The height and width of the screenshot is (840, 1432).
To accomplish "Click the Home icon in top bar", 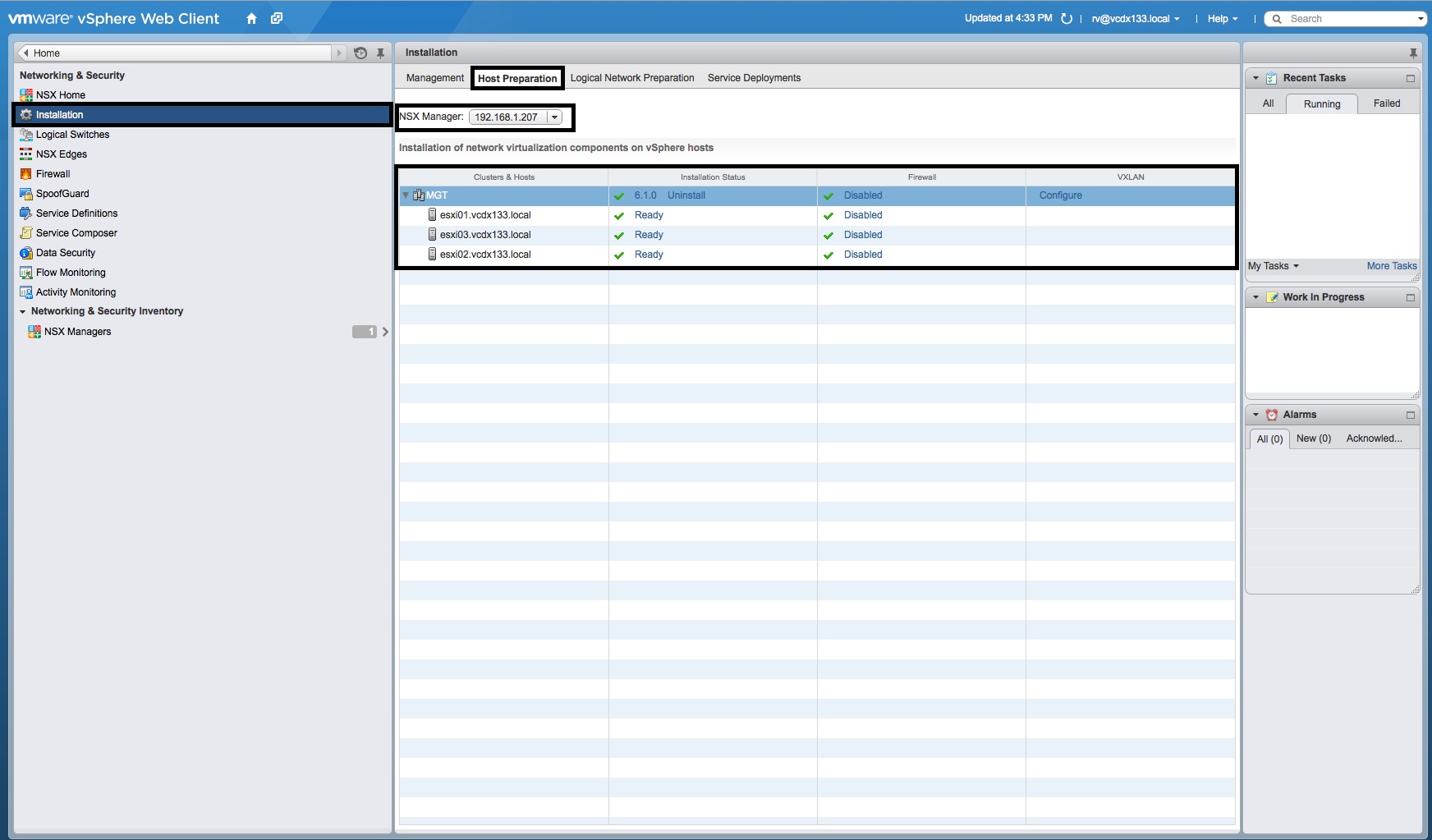I will [x=251, y=19].
